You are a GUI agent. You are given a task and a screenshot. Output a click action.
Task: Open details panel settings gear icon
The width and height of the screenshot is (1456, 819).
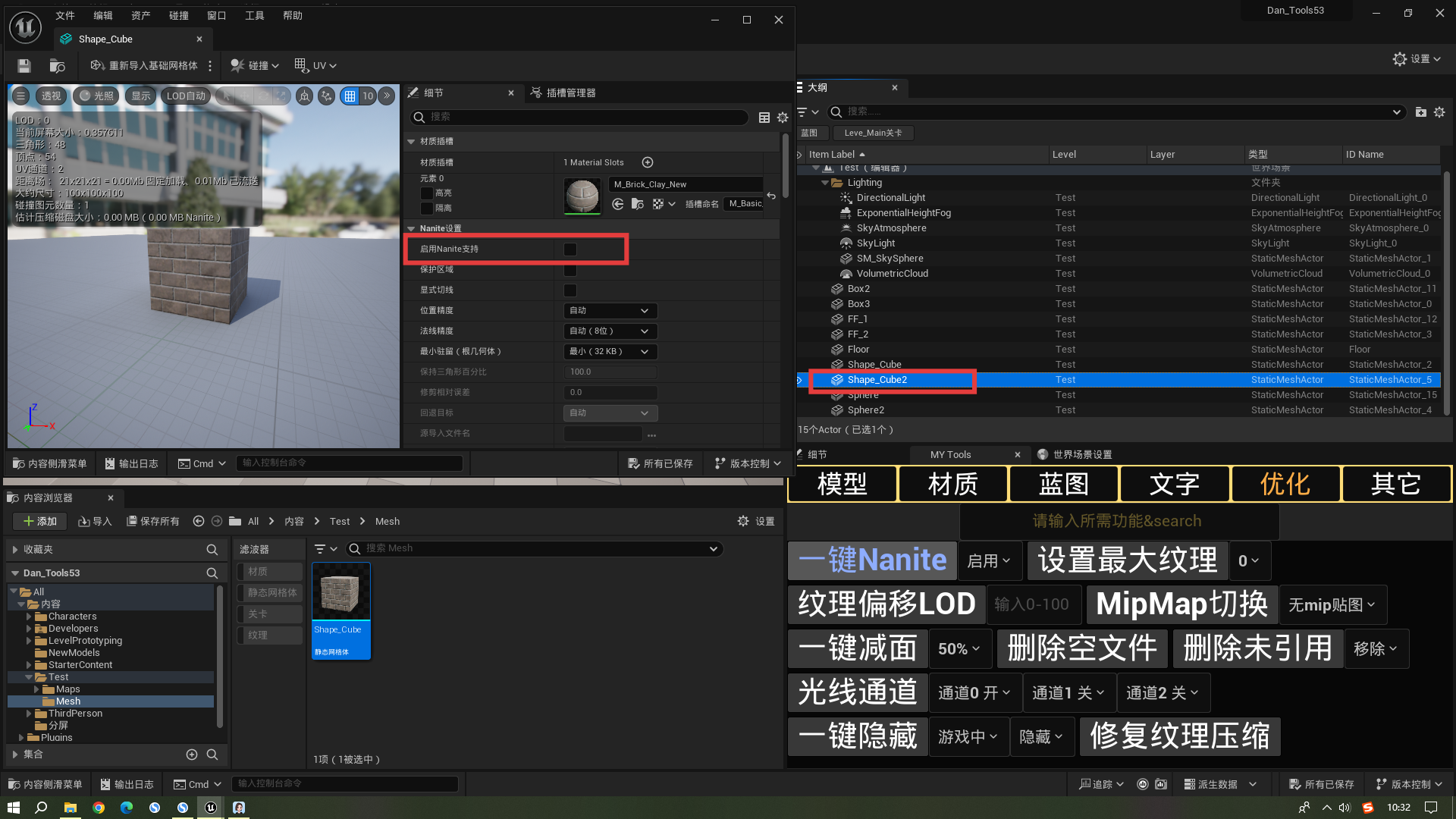783,118
